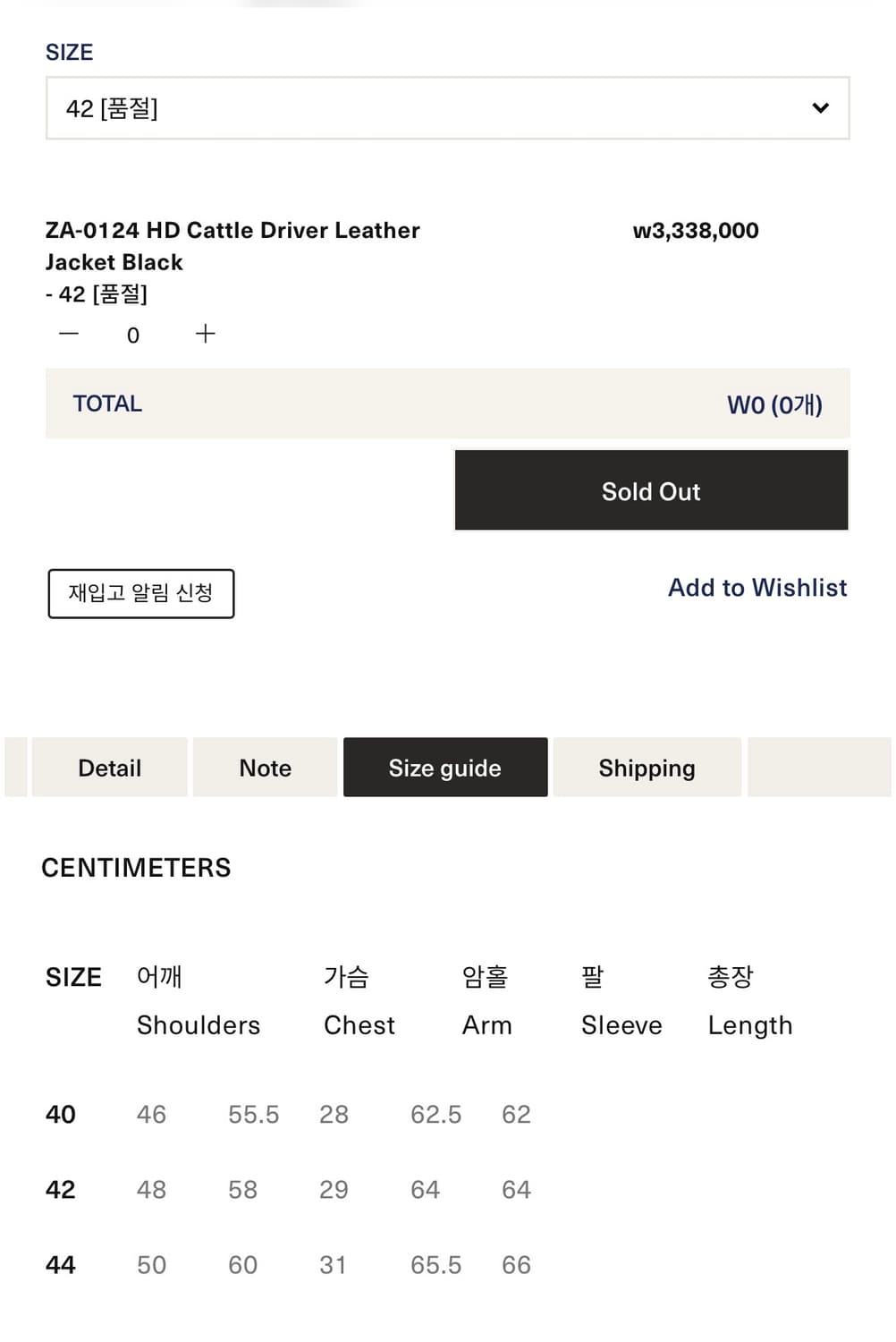Click the quantity value field showing 0
The width and height of the screenshot is (896, 1342).
(133, 335)
